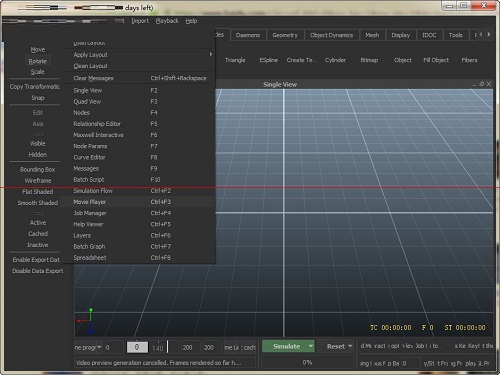Select Layers menu entry
Viewport: 500px width, 375px height.
coord(139,236)
